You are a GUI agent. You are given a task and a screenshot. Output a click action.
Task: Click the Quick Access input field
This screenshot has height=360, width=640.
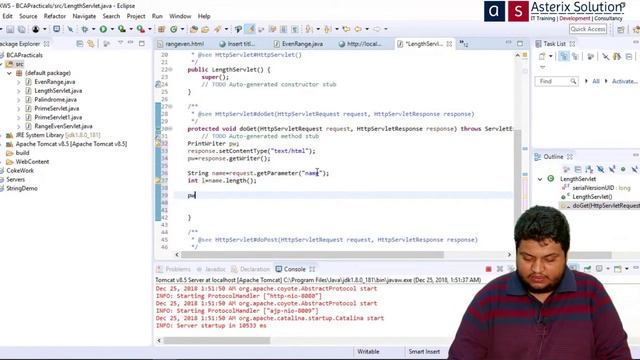[588, 29]
